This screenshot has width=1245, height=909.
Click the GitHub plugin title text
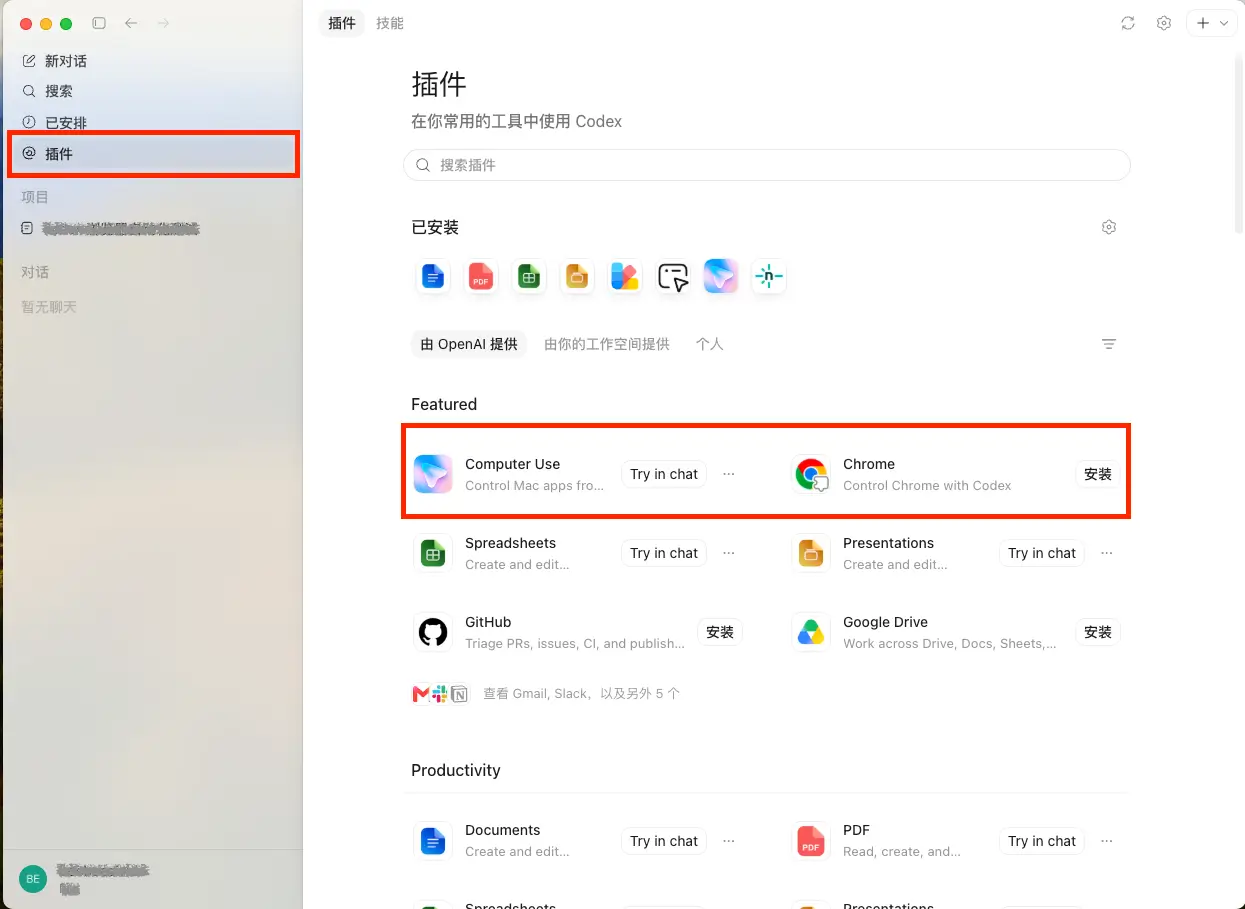pyautogui.click(x=488, y=622)
